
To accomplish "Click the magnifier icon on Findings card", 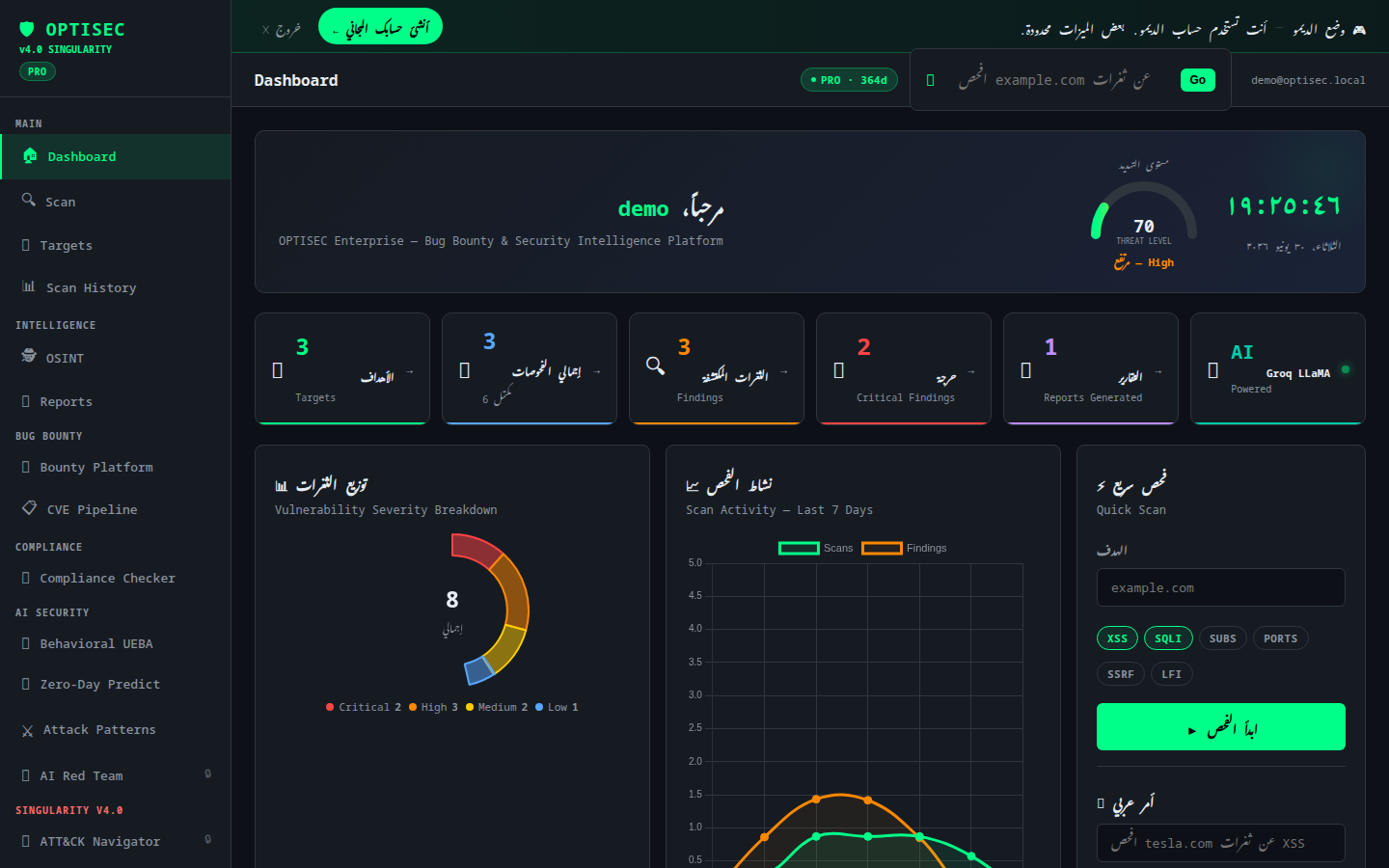I will pyautogui.click(x=656, y=366).
